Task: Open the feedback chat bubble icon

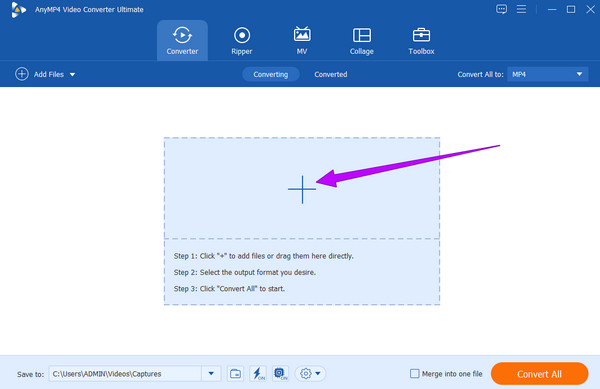Action: pos(501,9)
